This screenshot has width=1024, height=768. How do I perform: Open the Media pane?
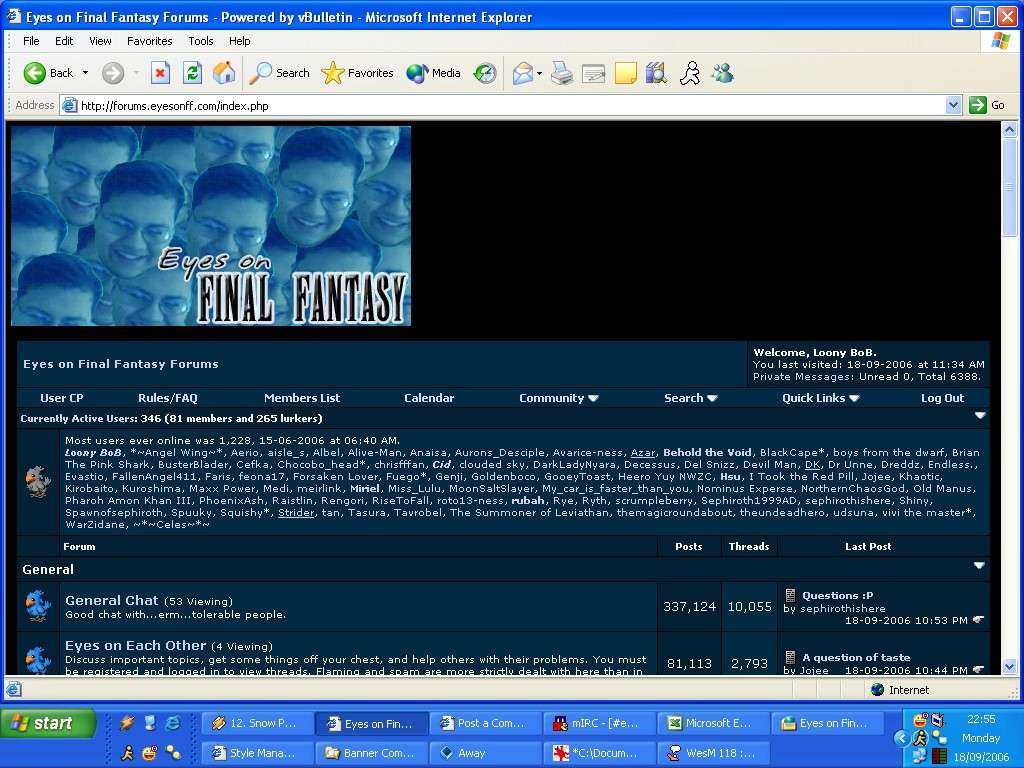coord(433,72)
